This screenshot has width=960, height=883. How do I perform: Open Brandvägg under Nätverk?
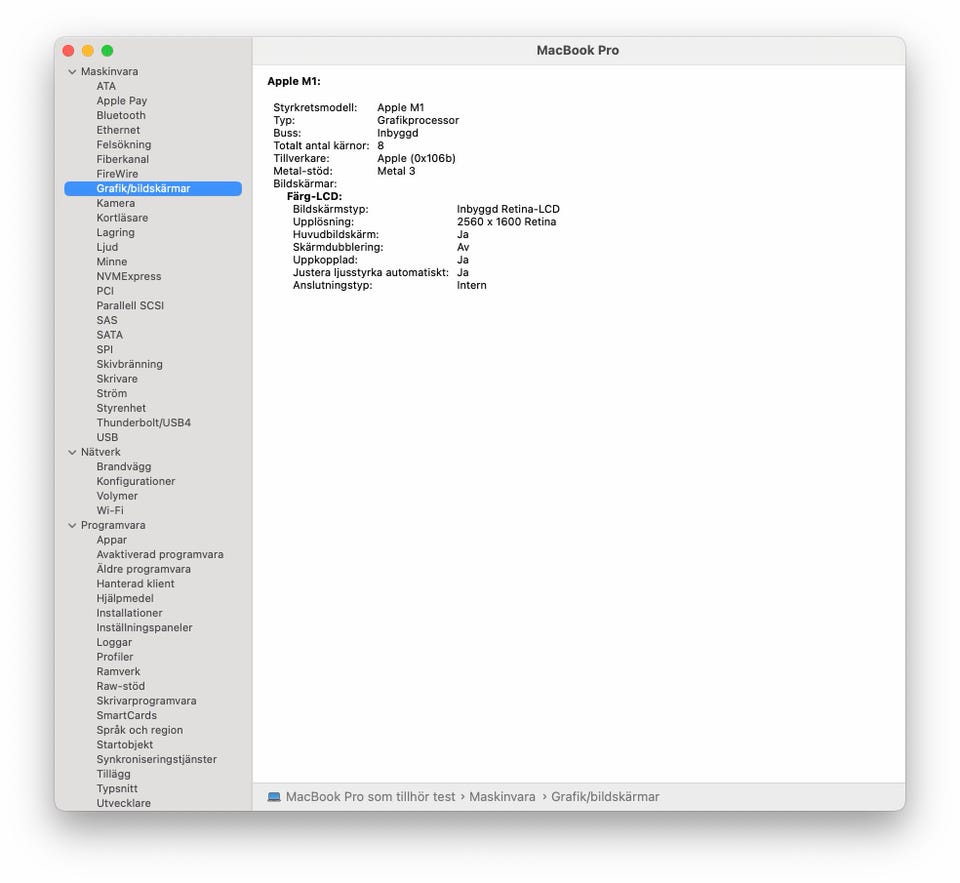click(x=124, y=467)
